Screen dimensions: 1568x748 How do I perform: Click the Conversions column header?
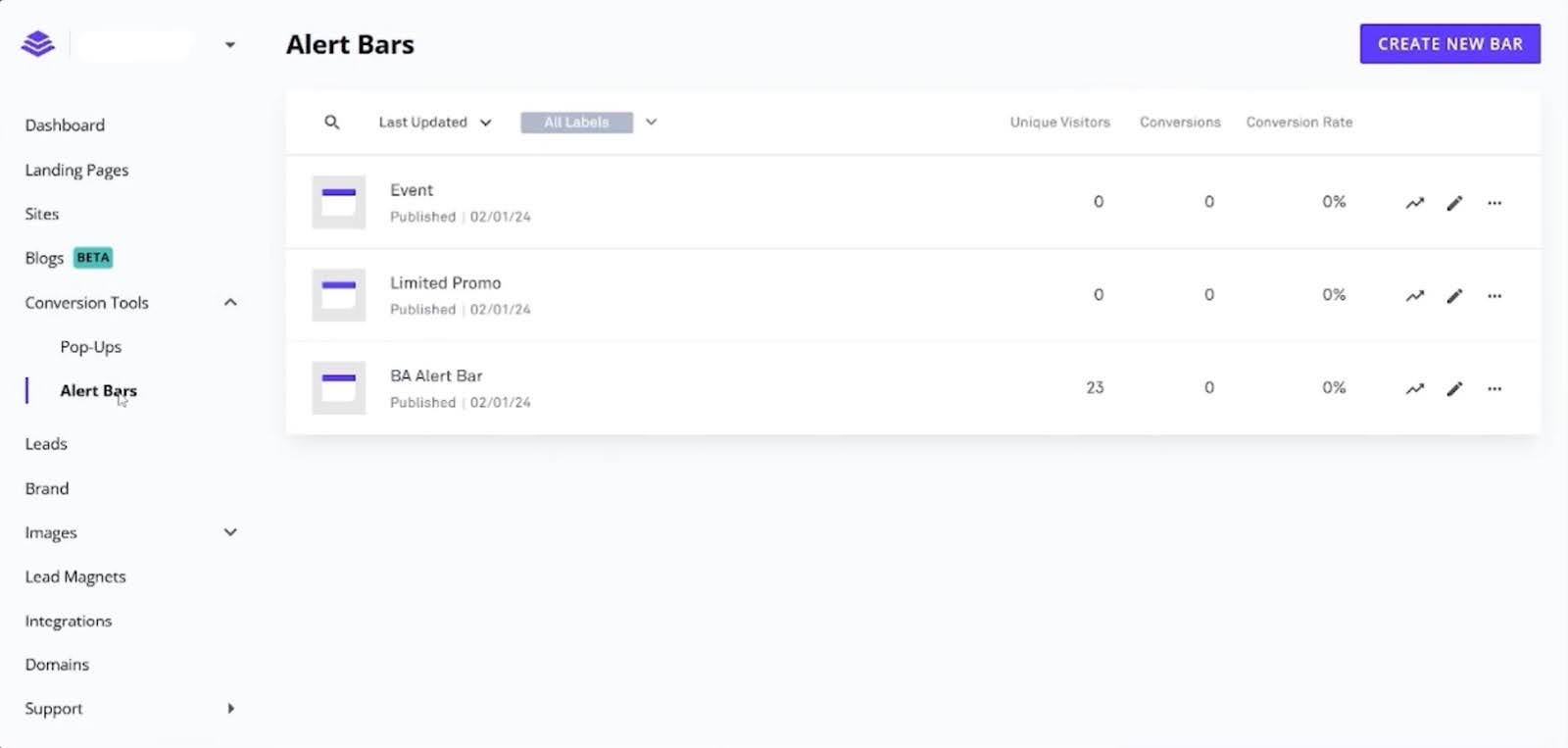pyautogui.click(x=1180, y=123)
